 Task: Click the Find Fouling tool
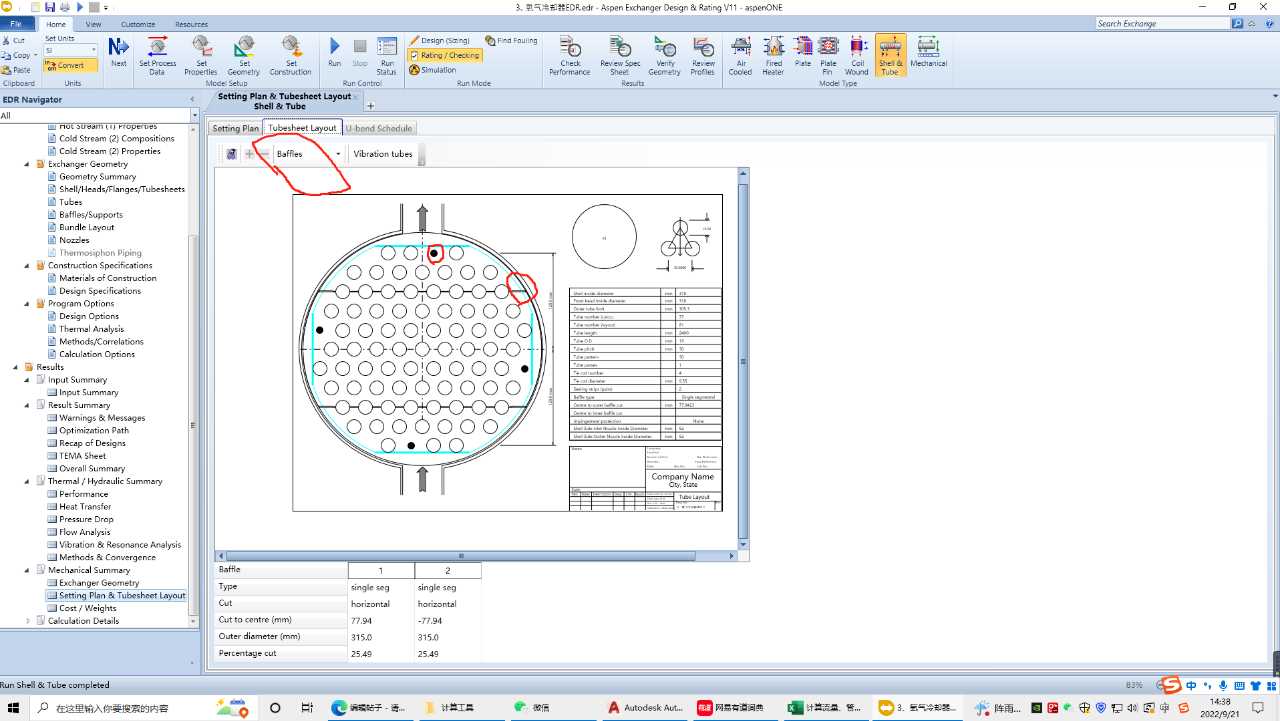click(x=510, y=41)
